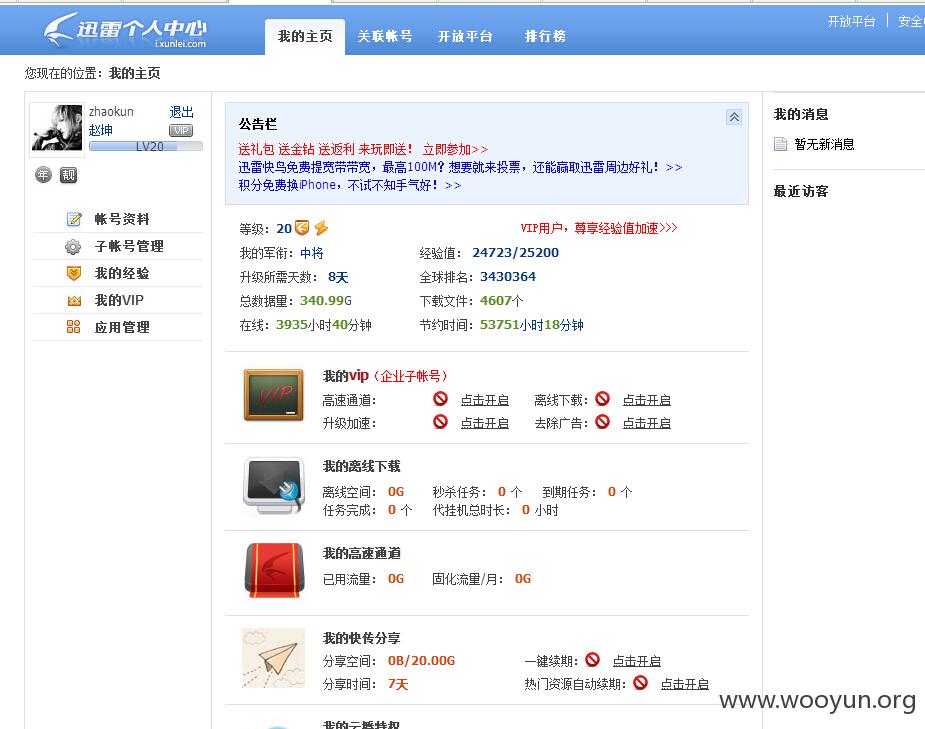Open the 迅雷快鸟免费提宽带 announcement link

pyautogui.click(x=460, y=168)
